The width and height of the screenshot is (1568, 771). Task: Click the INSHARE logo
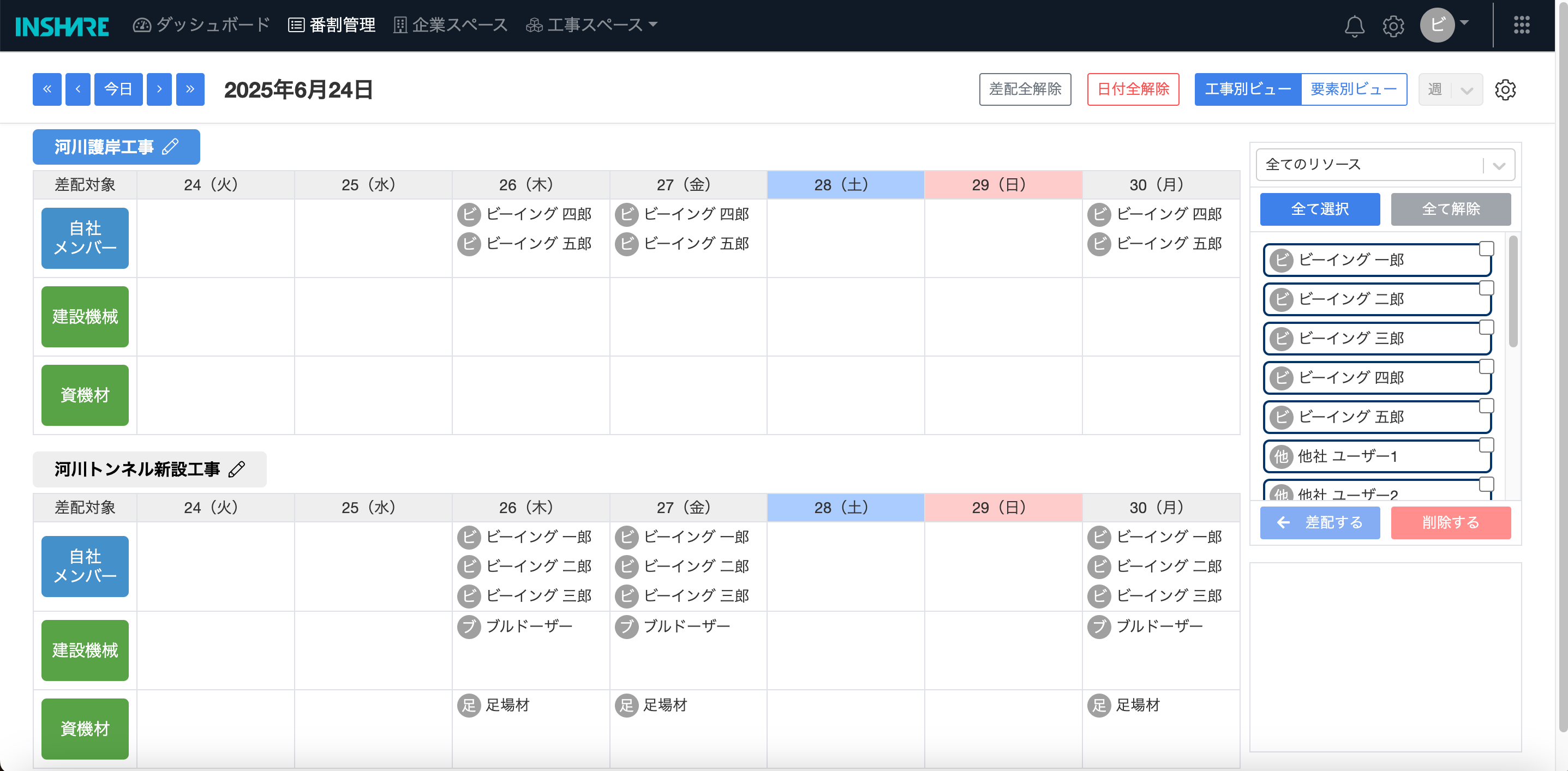pos(62,26)
